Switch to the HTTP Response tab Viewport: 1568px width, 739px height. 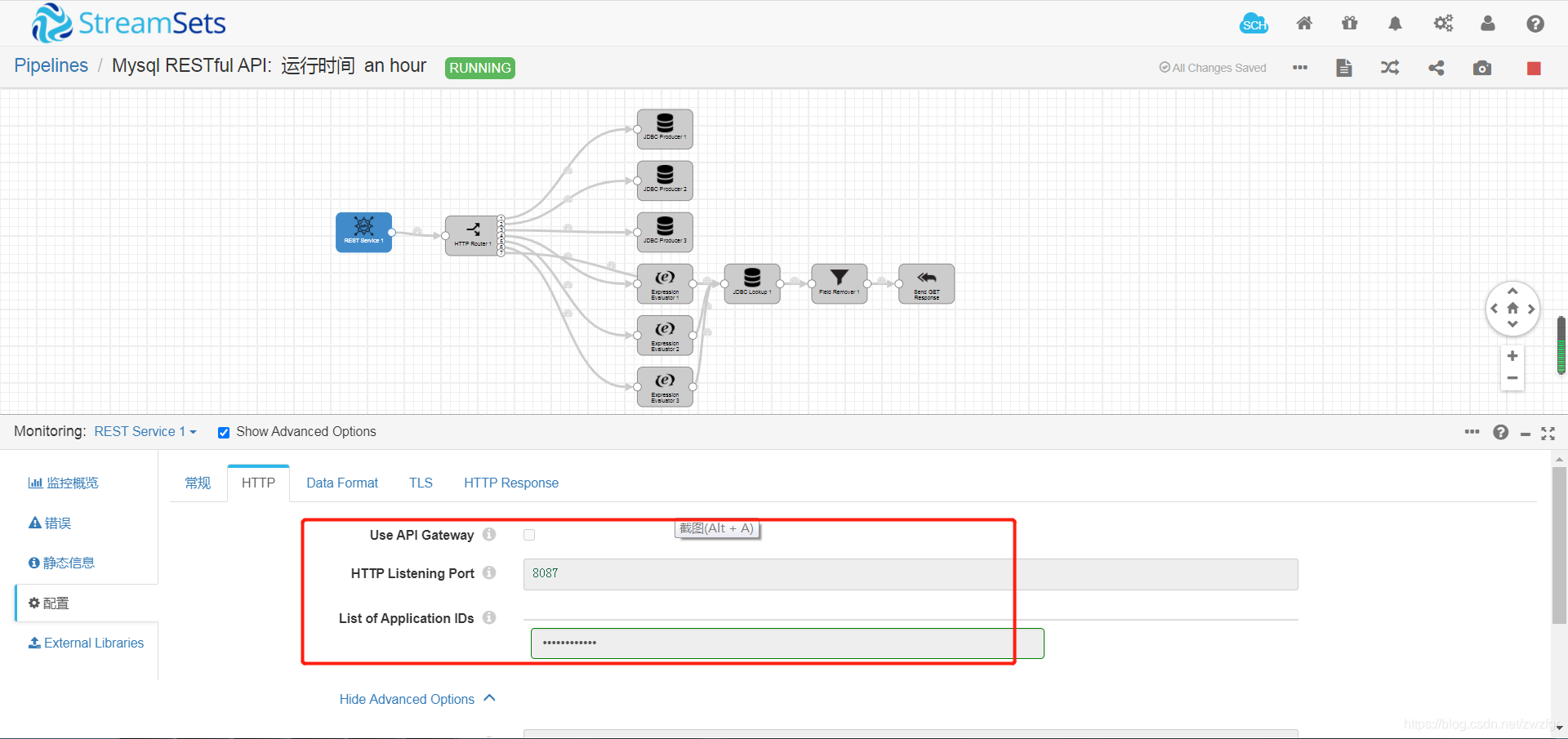pyautogui.click(x=511, y=483)
